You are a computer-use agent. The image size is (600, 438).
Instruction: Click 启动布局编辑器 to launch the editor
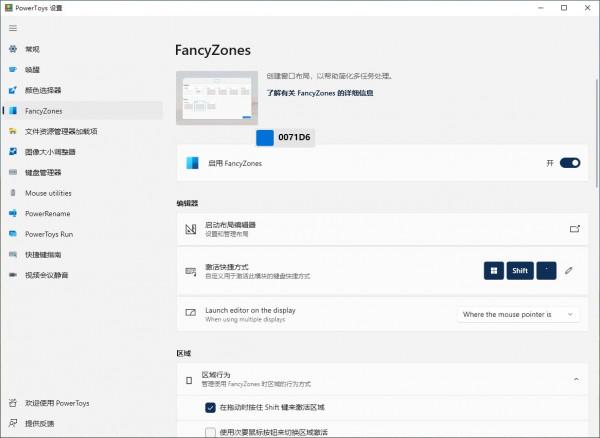[x=382, y=229]
